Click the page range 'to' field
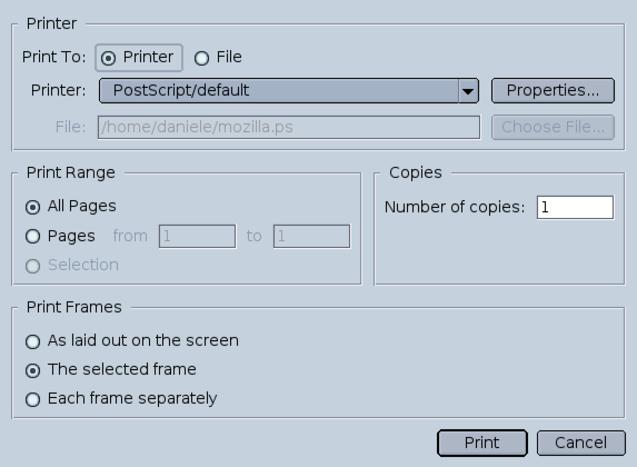The width and height of the screenshot is (637, 467). [x=311, y=237]
